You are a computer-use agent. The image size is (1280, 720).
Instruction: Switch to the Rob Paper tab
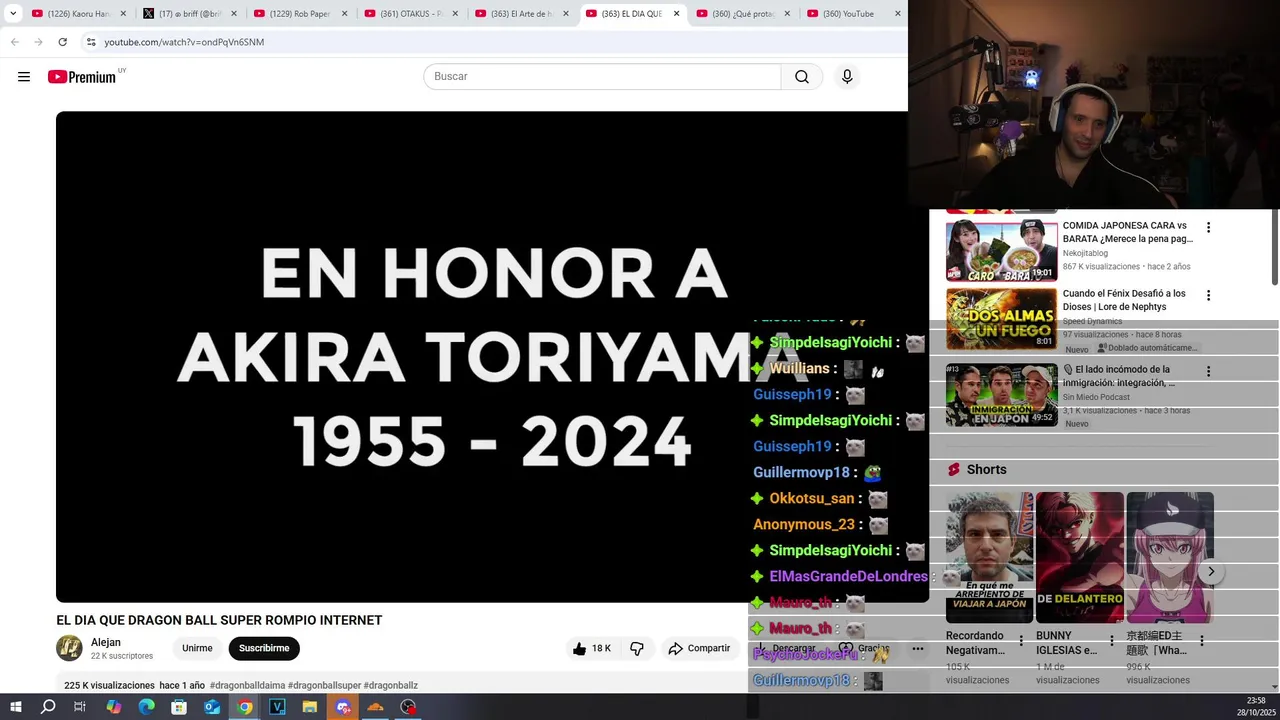tap(299, 14)
